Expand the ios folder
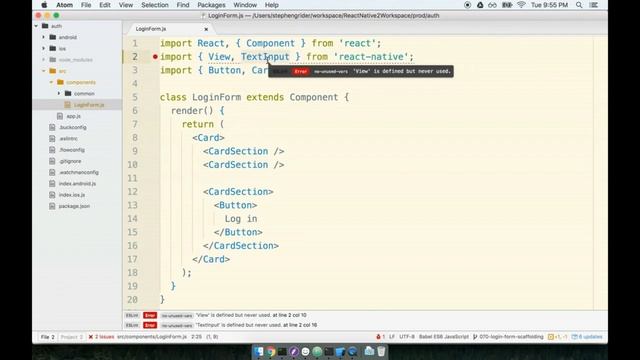 pyautogui.click(x=44, y=49)
